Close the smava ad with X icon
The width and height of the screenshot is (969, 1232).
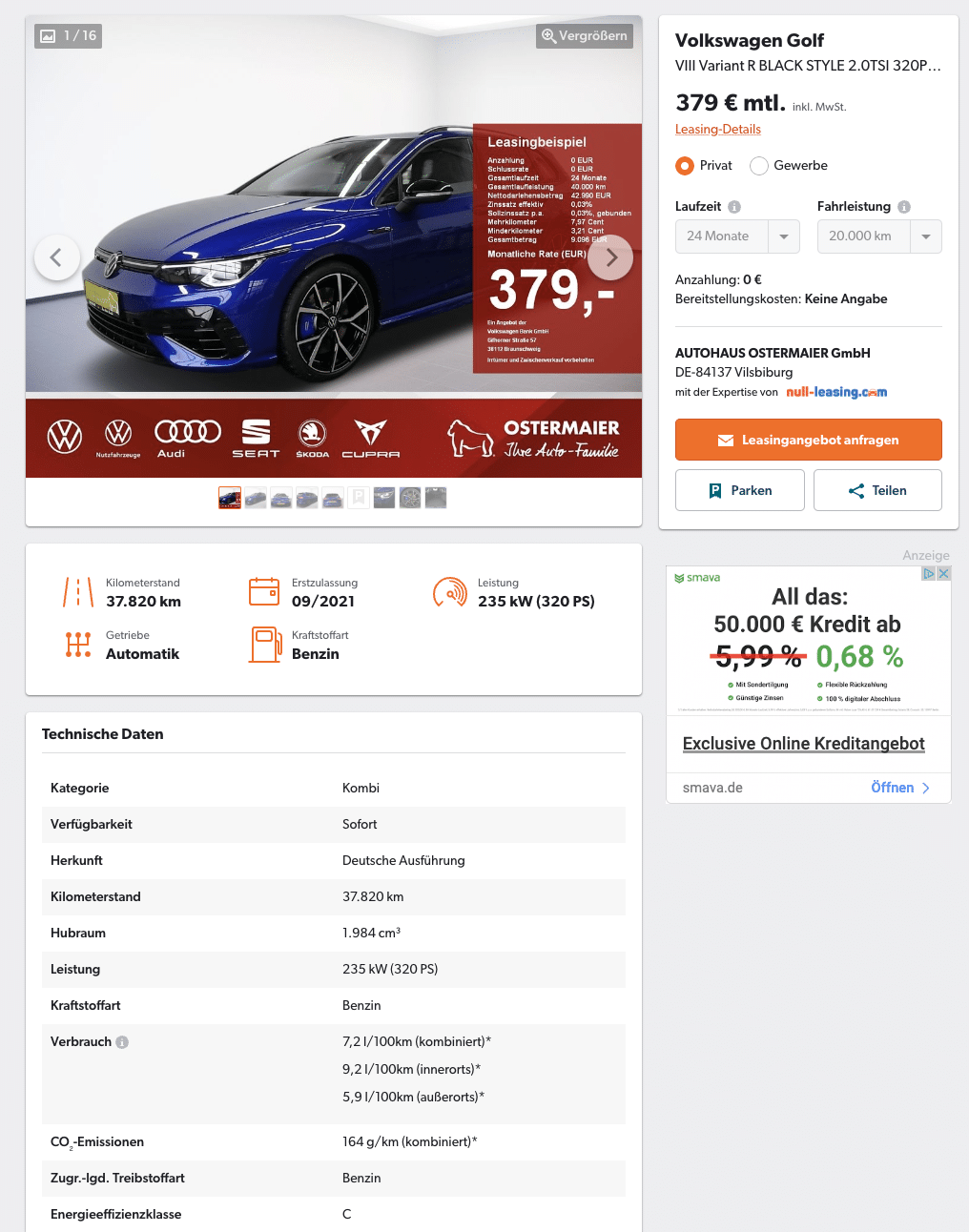[x=943, y=573]
